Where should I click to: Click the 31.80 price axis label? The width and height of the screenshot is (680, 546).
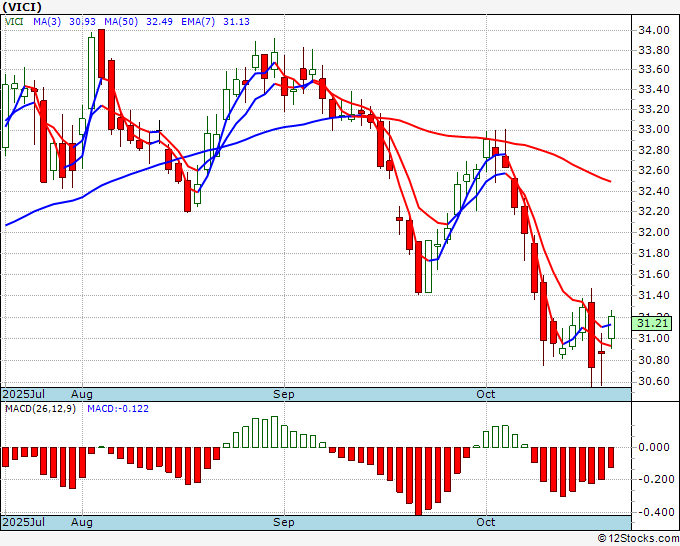point(654,253)
